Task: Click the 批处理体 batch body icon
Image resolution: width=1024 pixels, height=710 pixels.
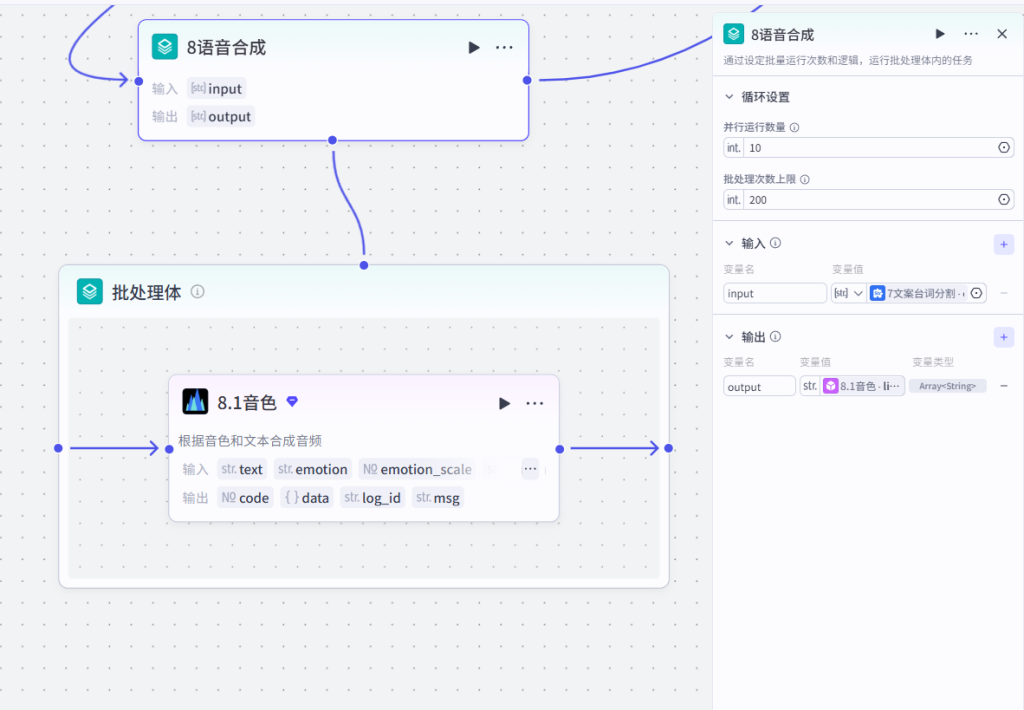Action: (89, 291)
